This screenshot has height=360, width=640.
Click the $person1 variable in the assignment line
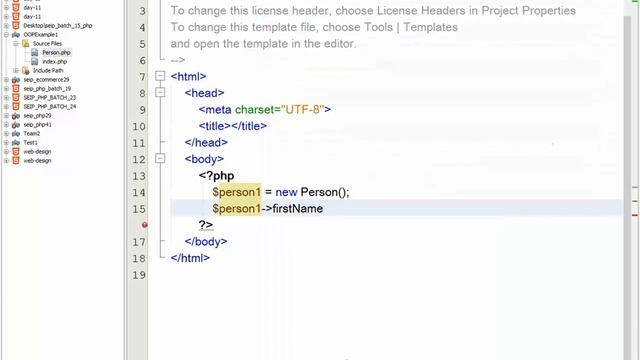236,192
